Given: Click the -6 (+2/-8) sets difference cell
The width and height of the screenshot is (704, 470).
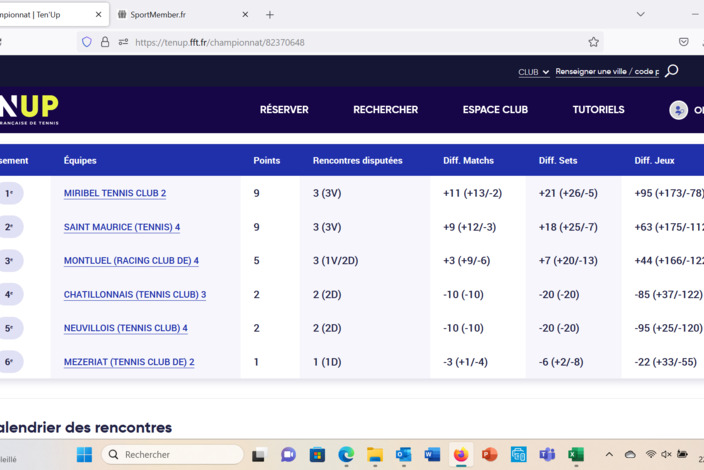Looking at the screenshot, I should (561, 362).
